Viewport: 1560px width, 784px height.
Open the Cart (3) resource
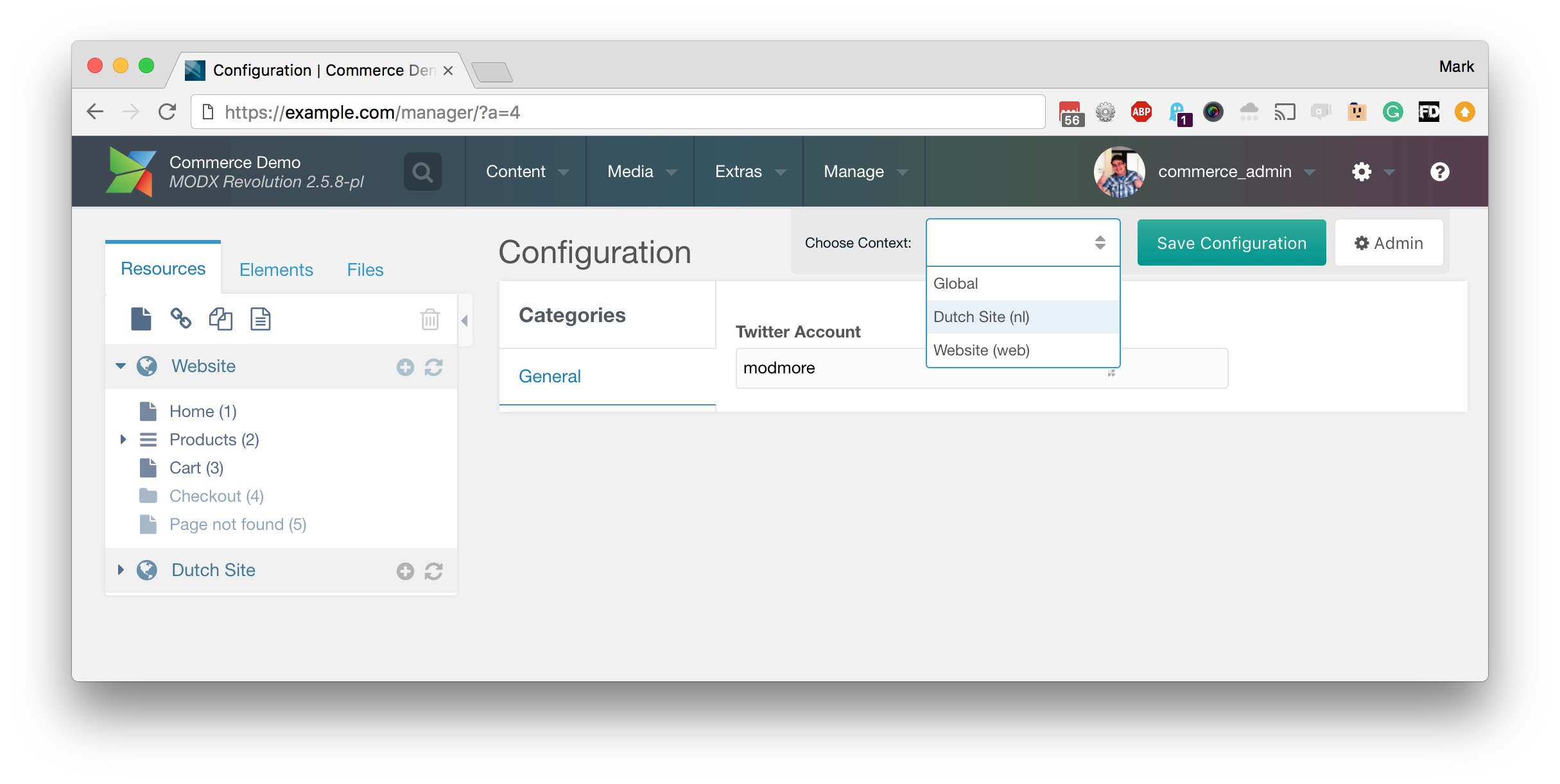(x=196, y=468)
